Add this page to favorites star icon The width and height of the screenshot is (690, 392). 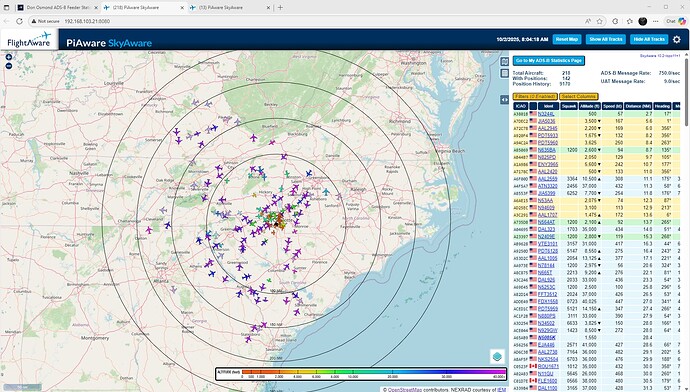[x=600, y=21]
